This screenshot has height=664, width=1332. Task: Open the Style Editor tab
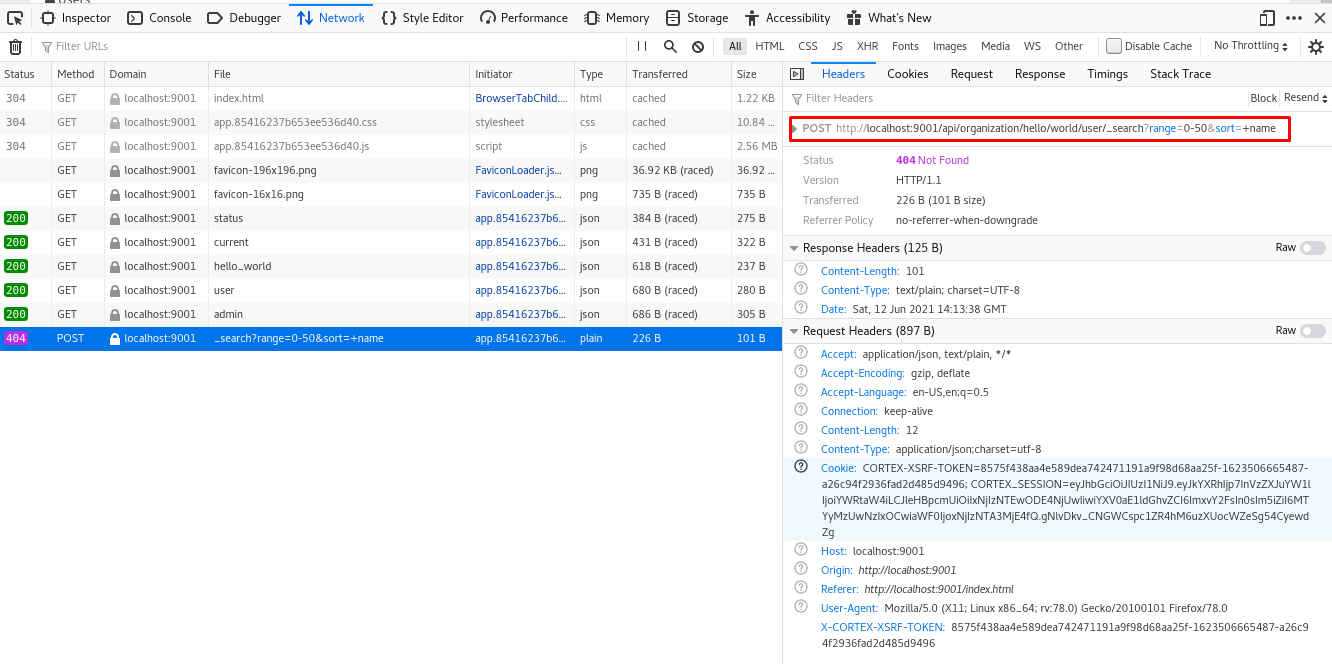(x=422, y=18)
